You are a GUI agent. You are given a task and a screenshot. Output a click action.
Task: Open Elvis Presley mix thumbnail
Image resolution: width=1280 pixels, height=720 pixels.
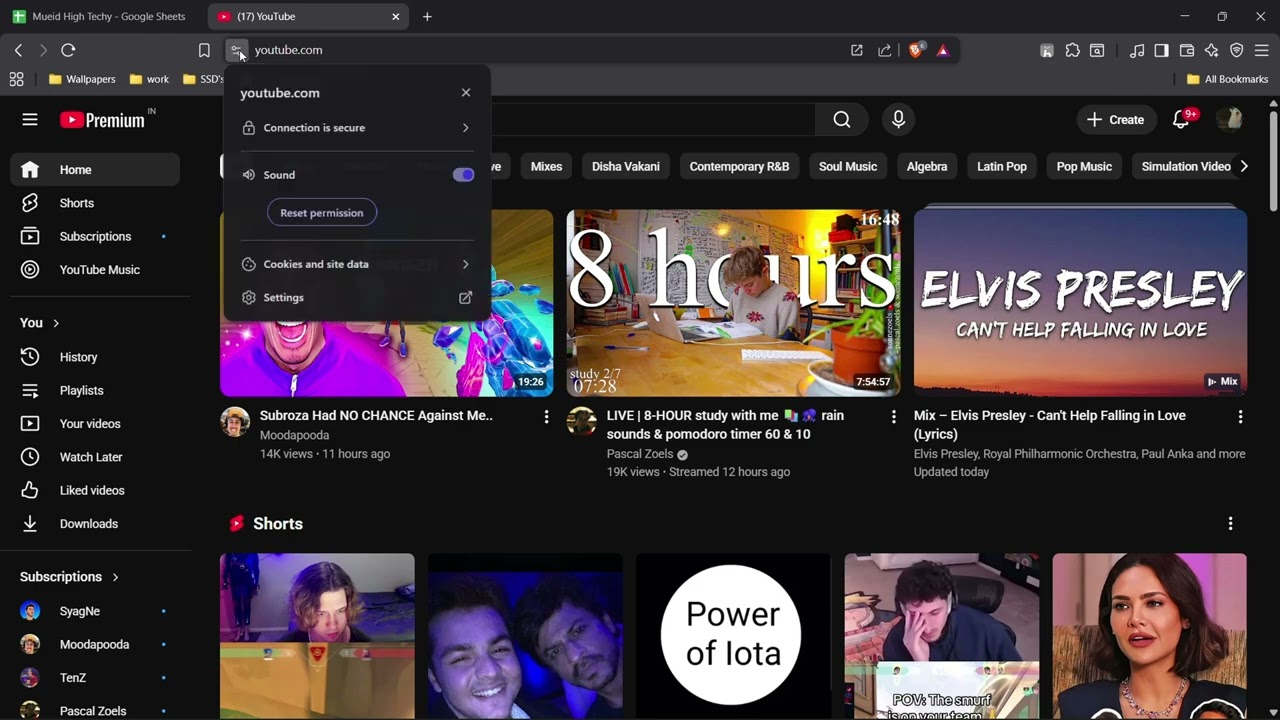1080,303
